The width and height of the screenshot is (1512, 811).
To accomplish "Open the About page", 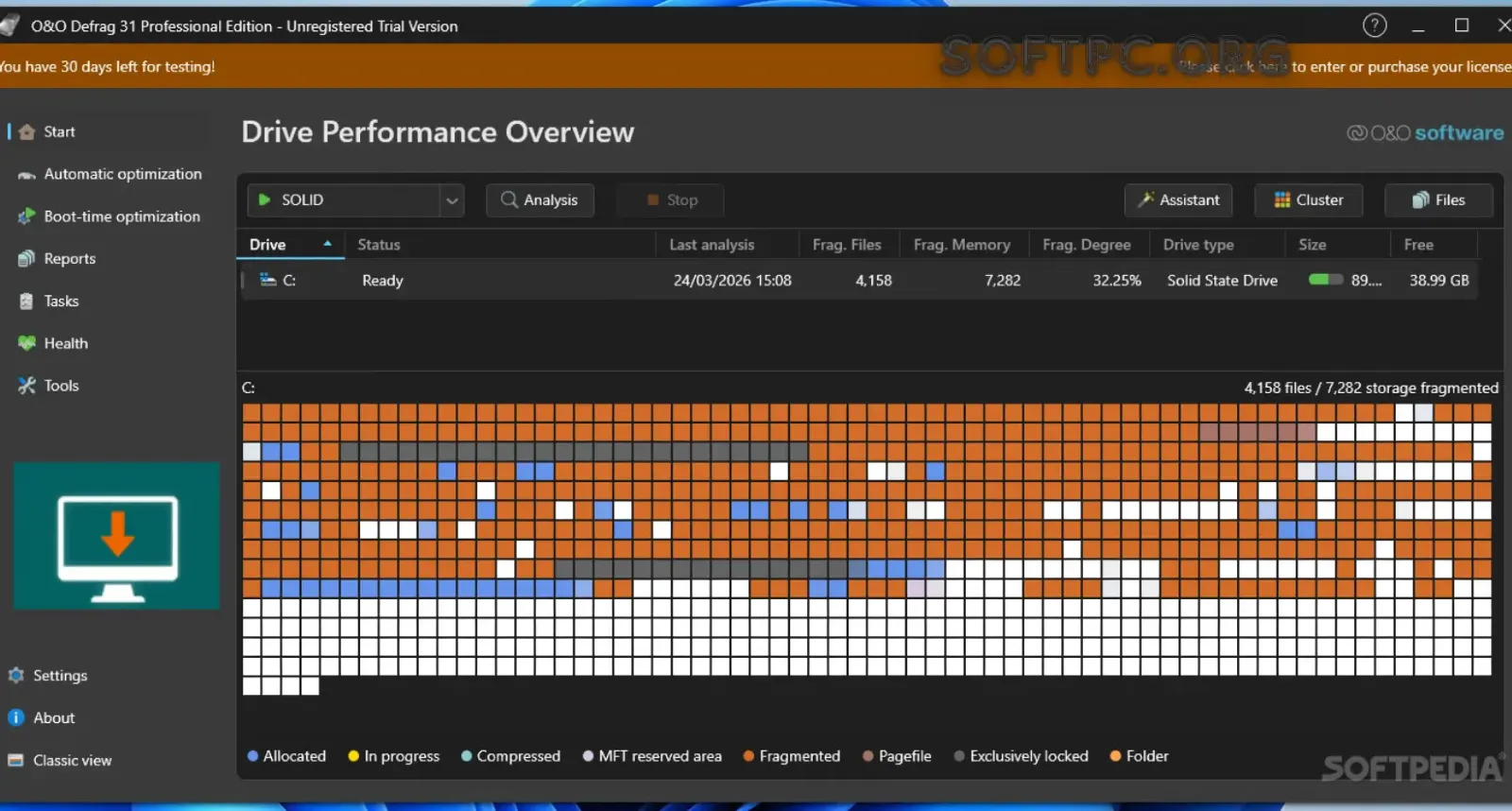I will pyautogui.click(x=54, y=717).
